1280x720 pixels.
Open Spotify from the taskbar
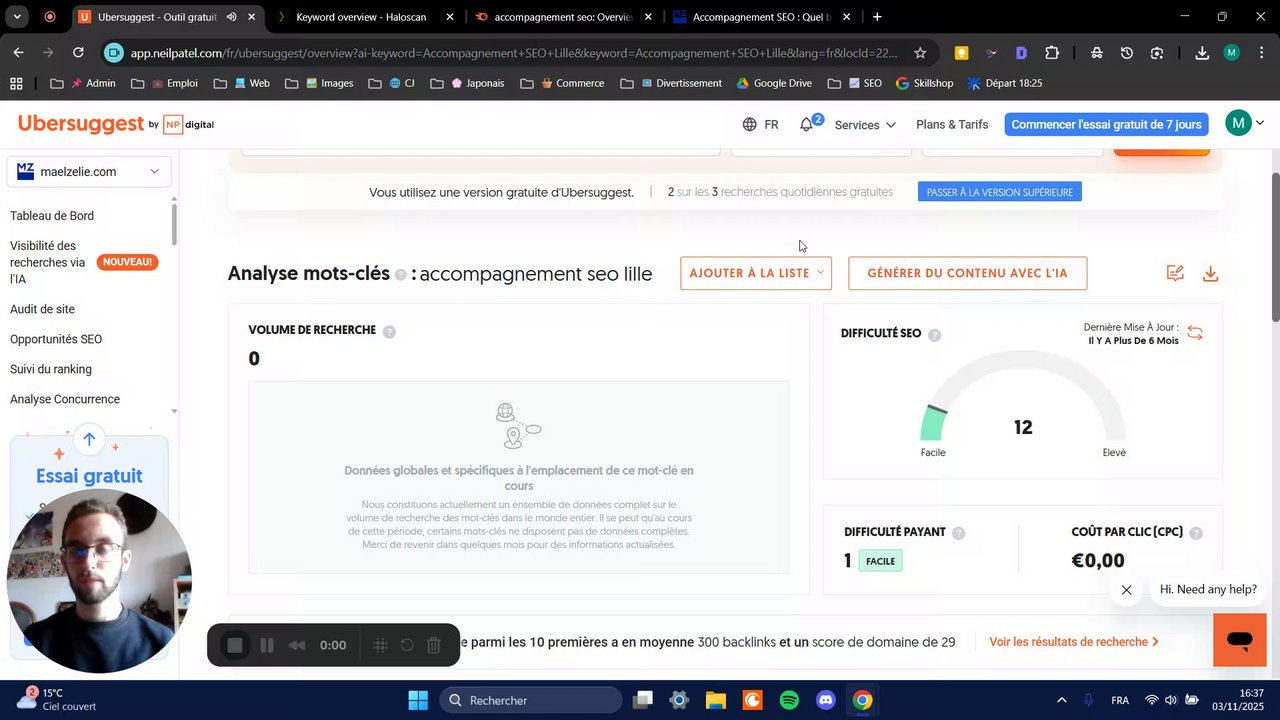point(789,700)
